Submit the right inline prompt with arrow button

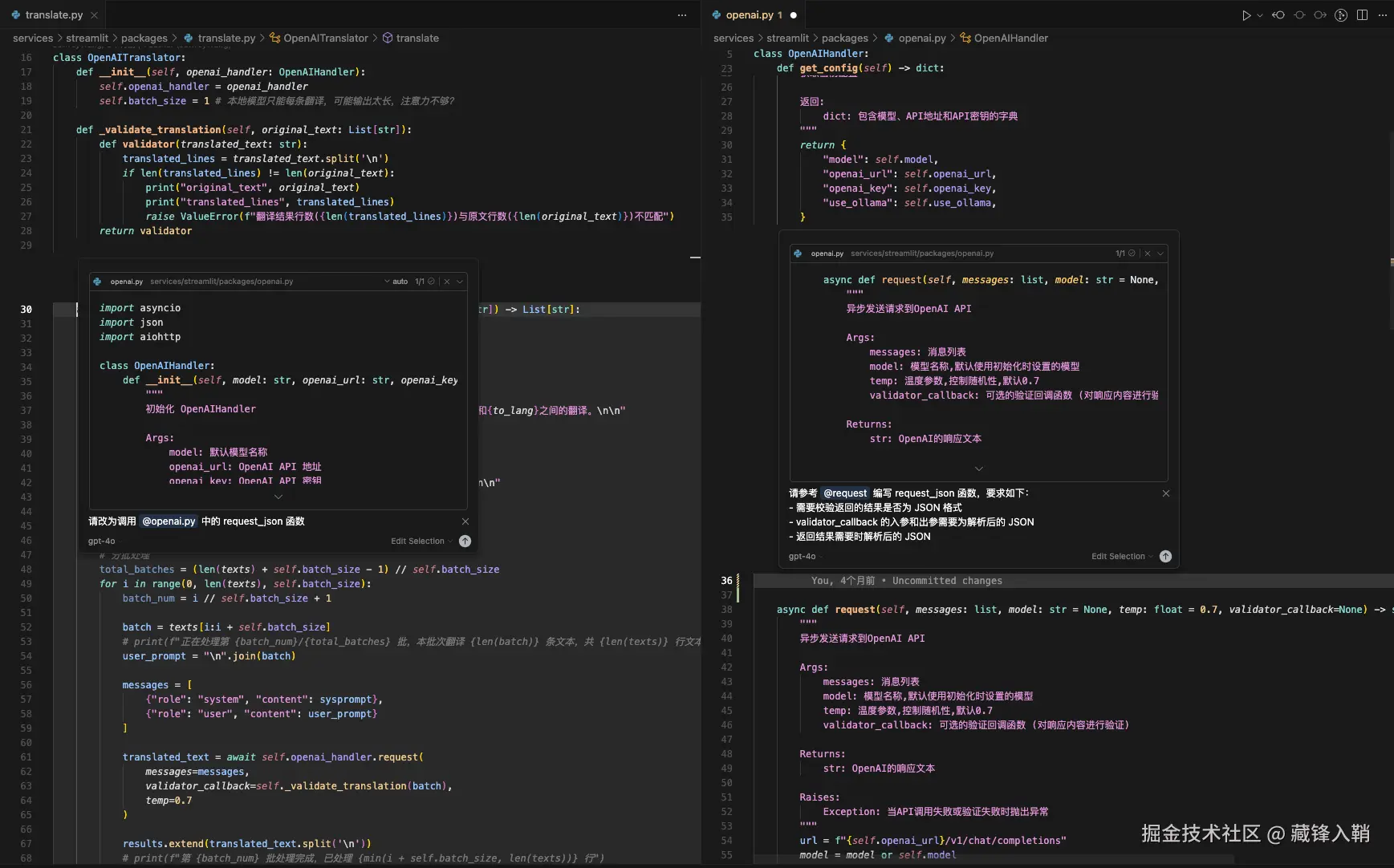1165,557
